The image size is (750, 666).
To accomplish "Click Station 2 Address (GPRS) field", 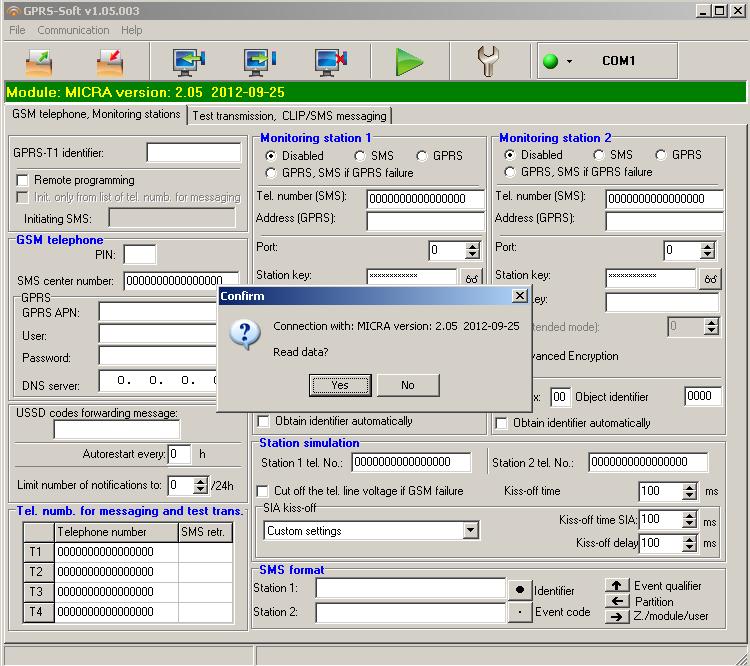I will [664, 221].
